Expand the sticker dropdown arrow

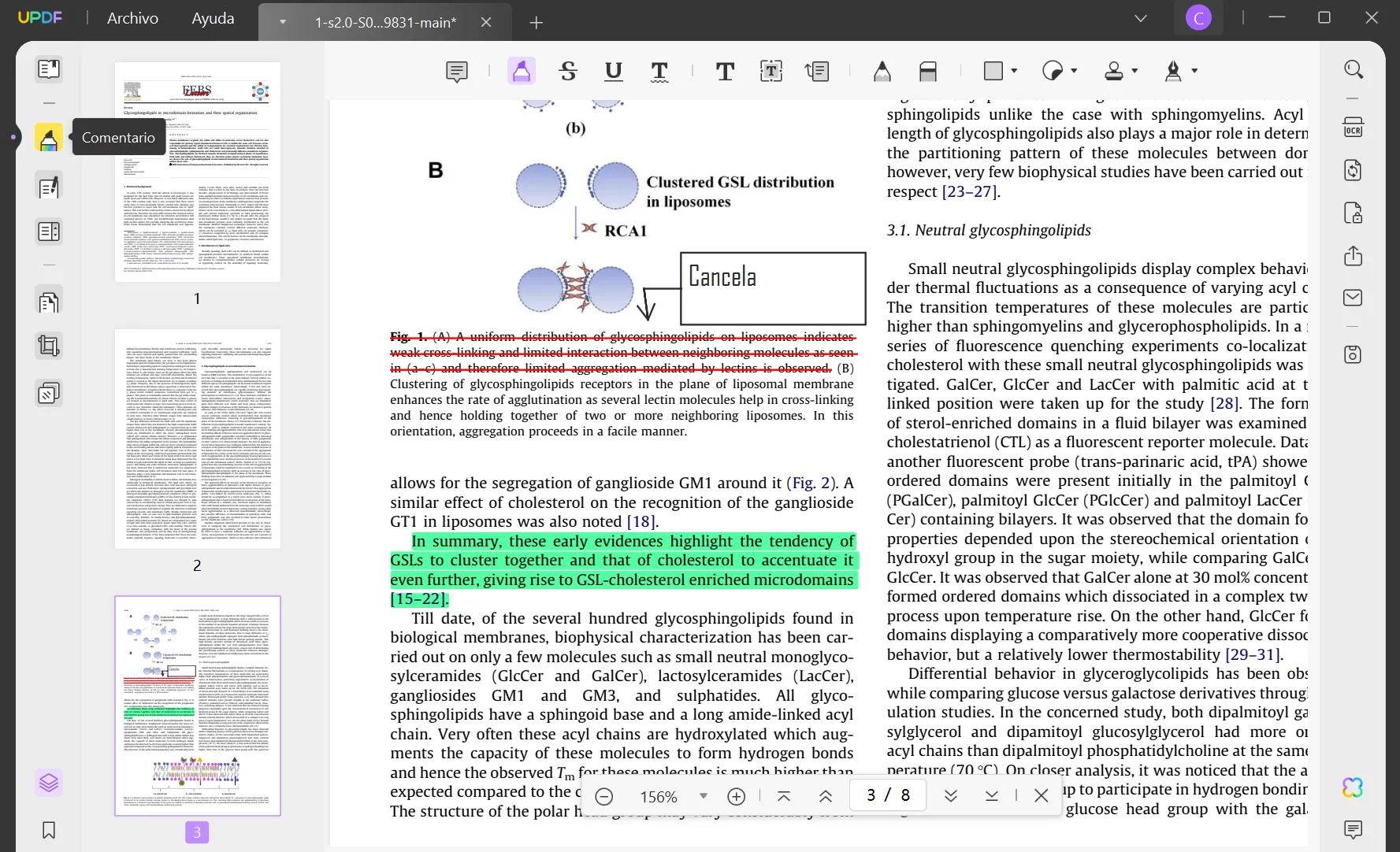1074,71
